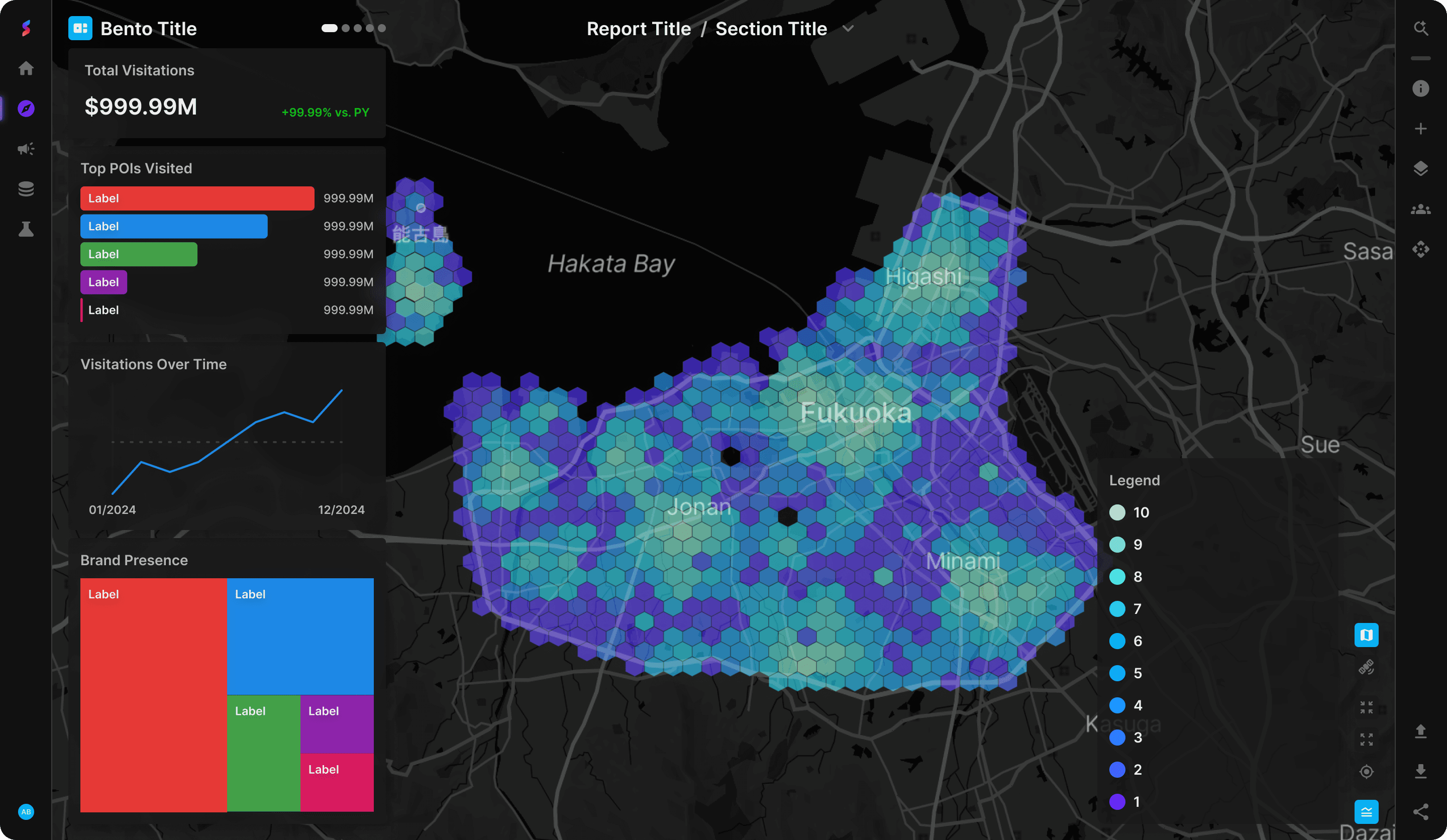Image resolution: width=1447 pixels, height=840 pixels.
Task: Click the share icon
Action: coord(1420,811)
